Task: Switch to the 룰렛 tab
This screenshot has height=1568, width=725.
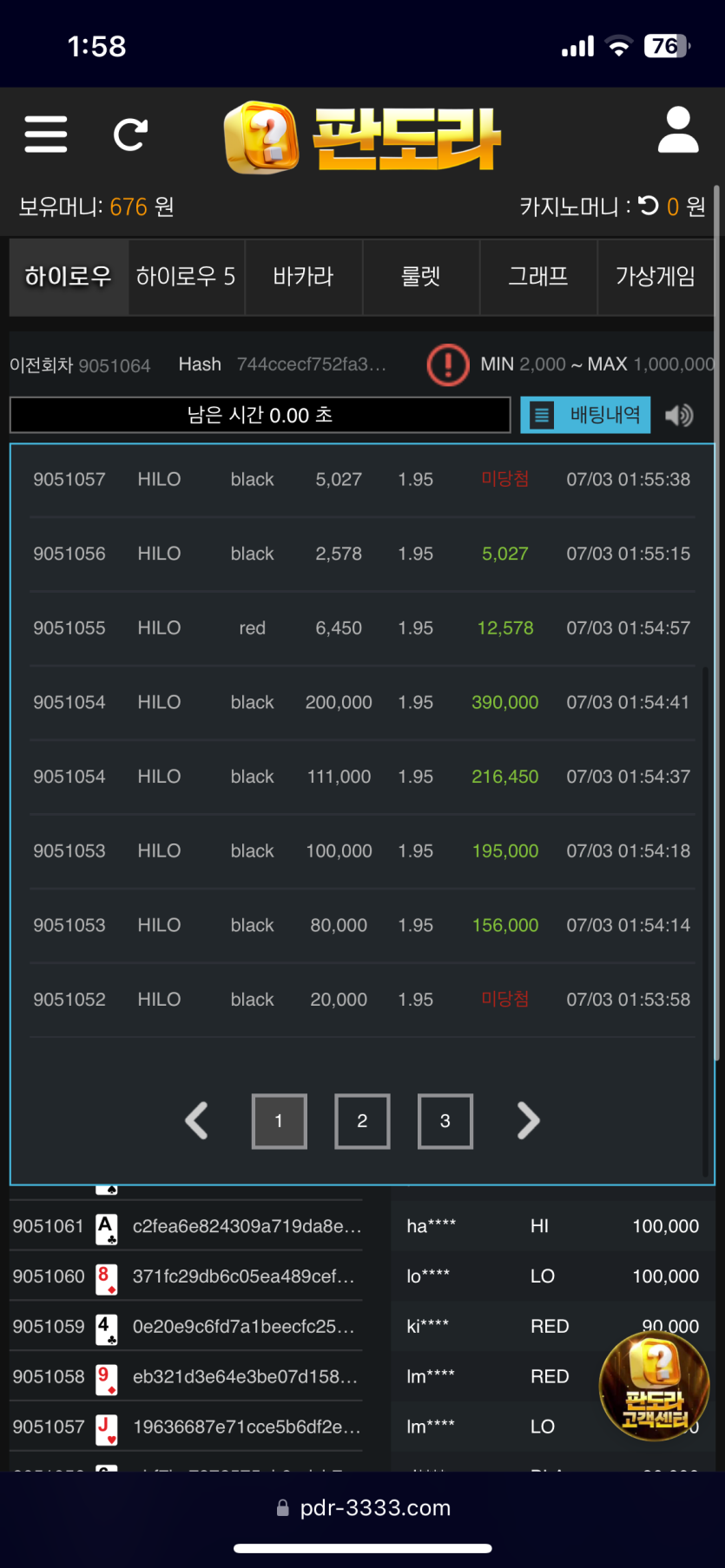Action: point(421,277)
